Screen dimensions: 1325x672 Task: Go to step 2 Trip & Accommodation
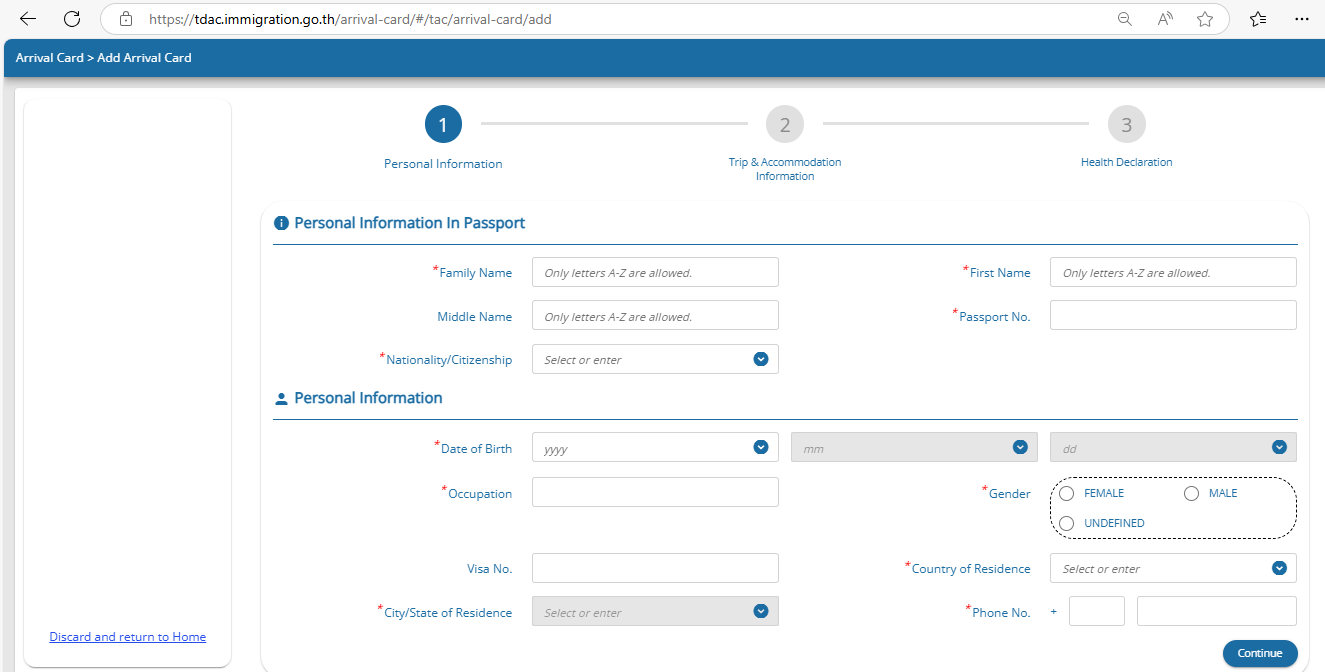pyautogui.click(x=785, y=125)
